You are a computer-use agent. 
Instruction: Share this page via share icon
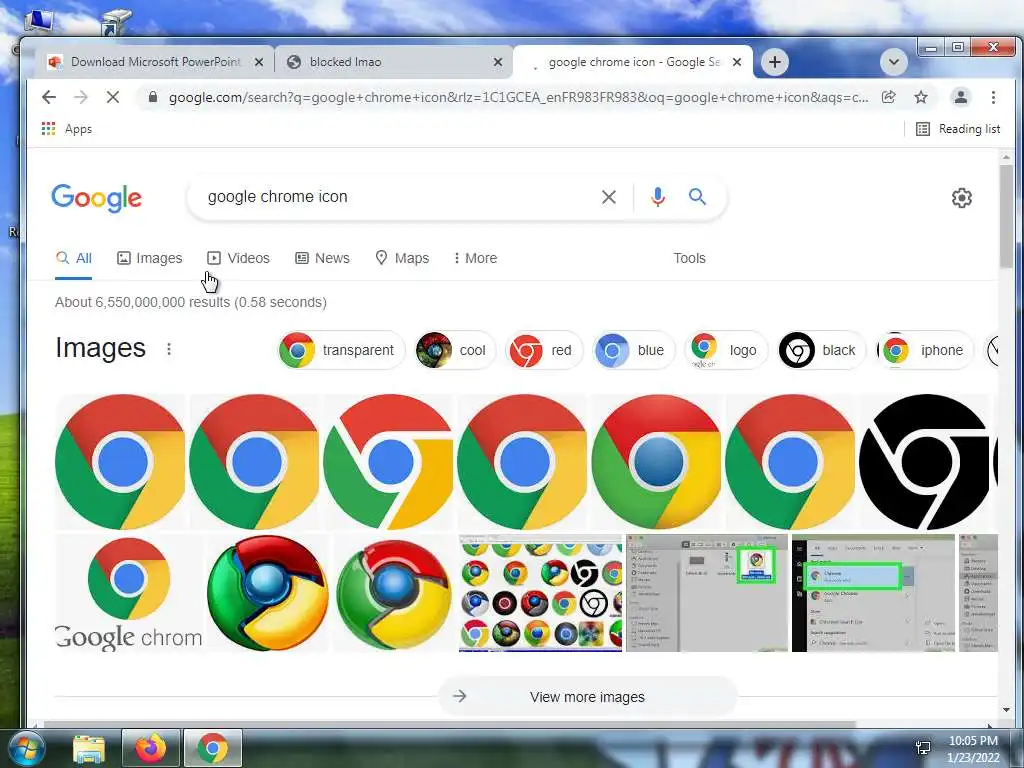click(889, 97)
